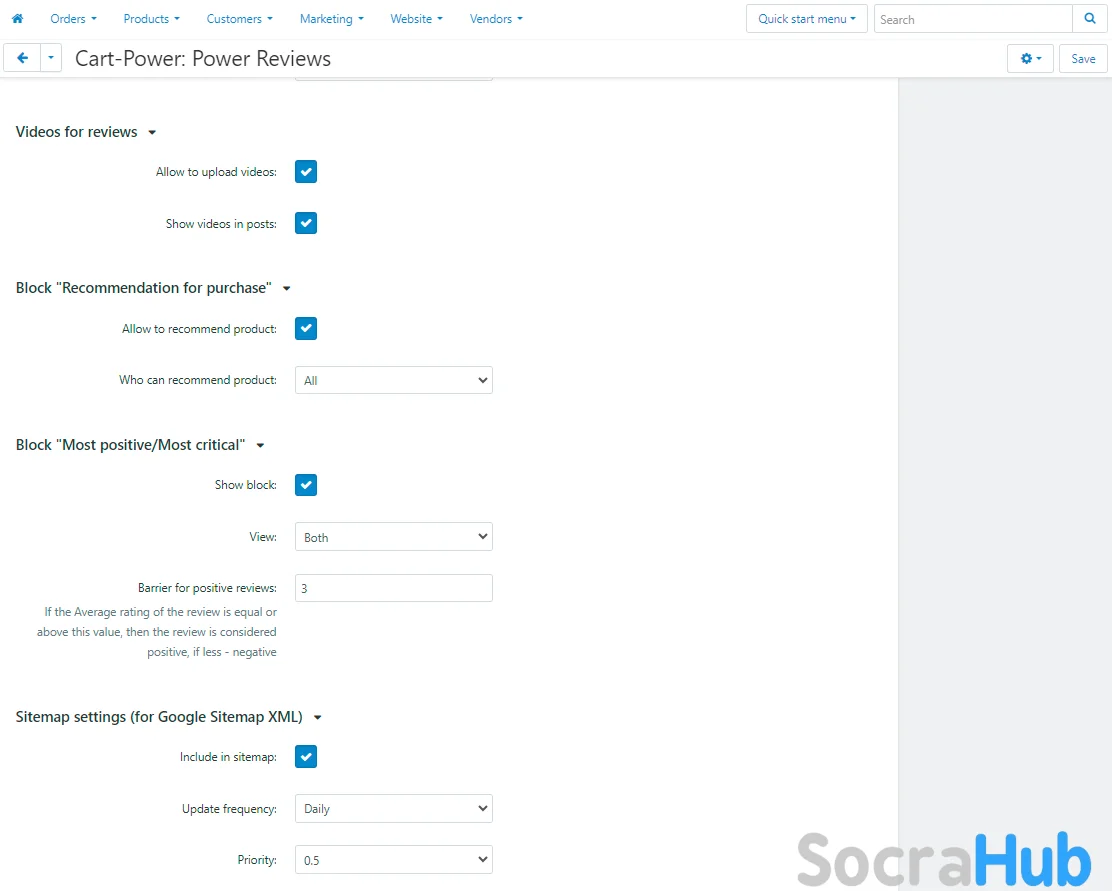Open the Update frequency dropdown
The width and height of the screenshot is (1112, 891).
click(x=394, y=809)
